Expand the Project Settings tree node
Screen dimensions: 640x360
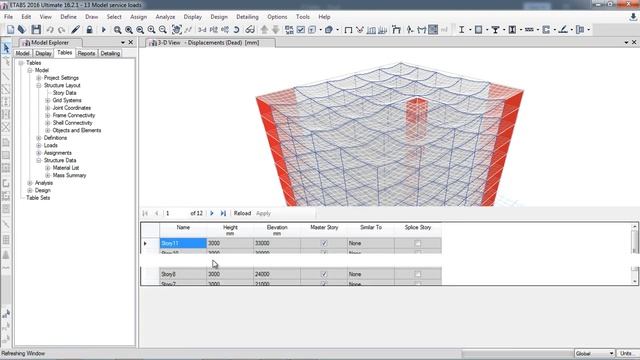pos(39,78)
